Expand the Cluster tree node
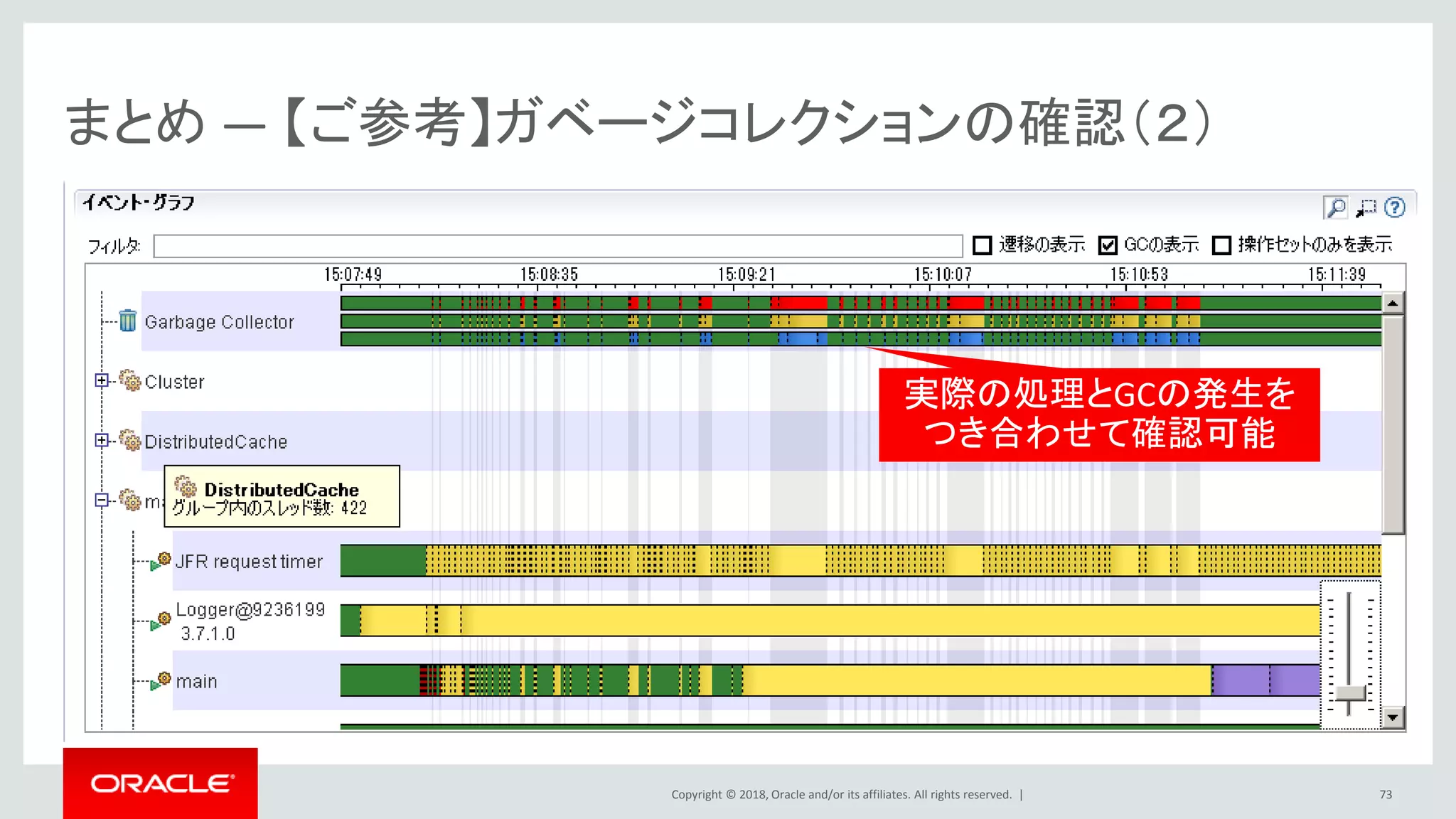 coord(102,380)
